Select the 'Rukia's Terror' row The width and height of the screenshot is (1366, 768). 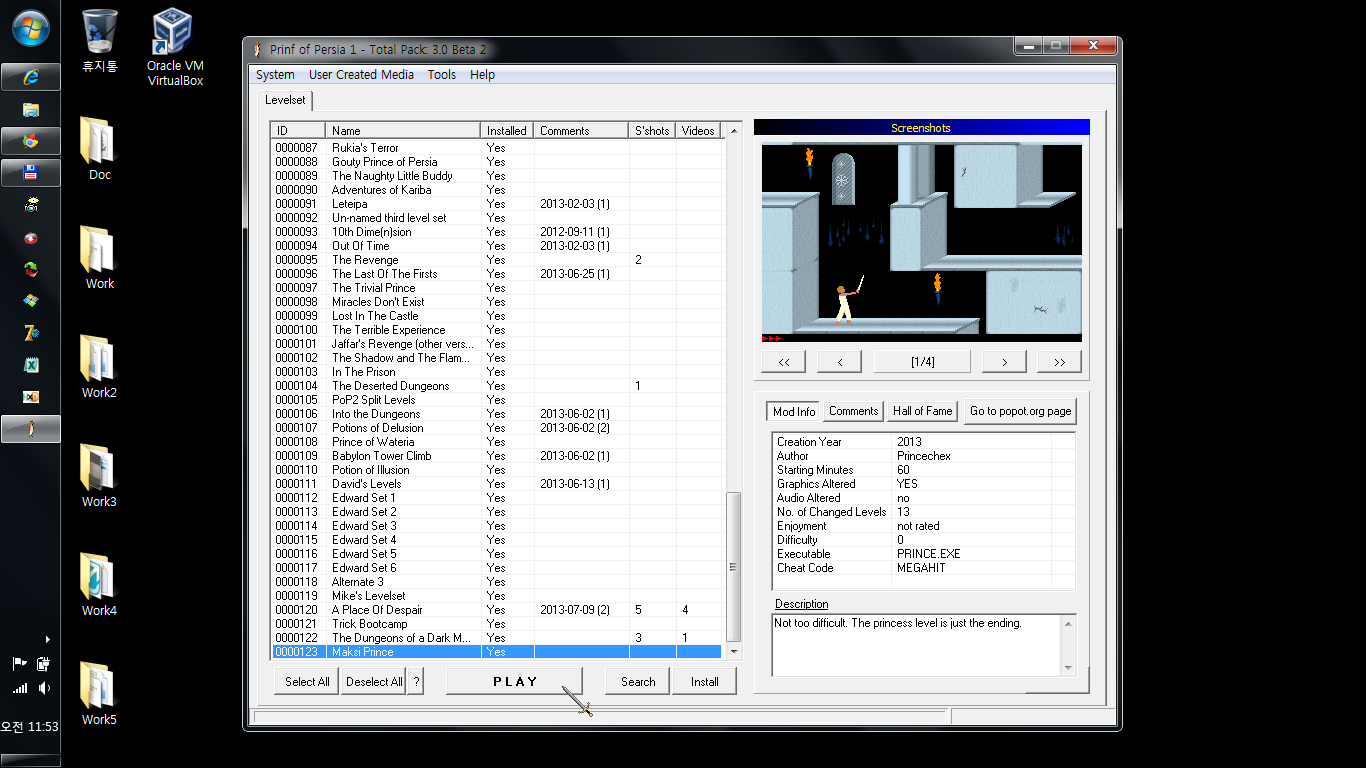[x=496, y=148]
